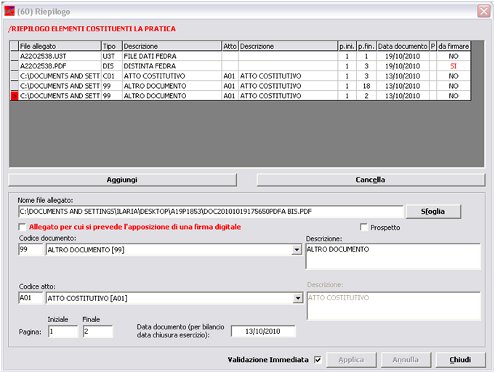Click the red row selector of last row
The height and width of the screenshot is (373, 495).
(14, 96)
